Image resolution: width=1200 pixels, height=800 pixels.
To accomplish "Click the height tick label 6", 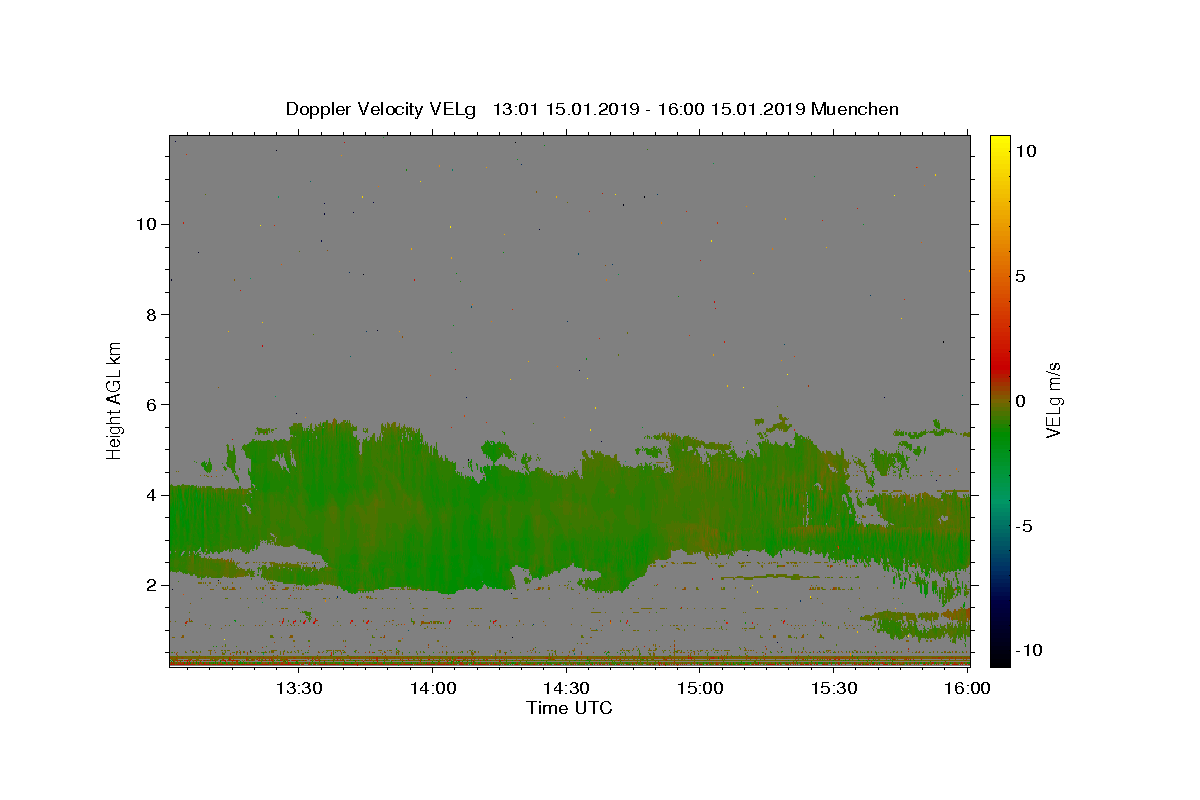I will (x=150, y=404).
